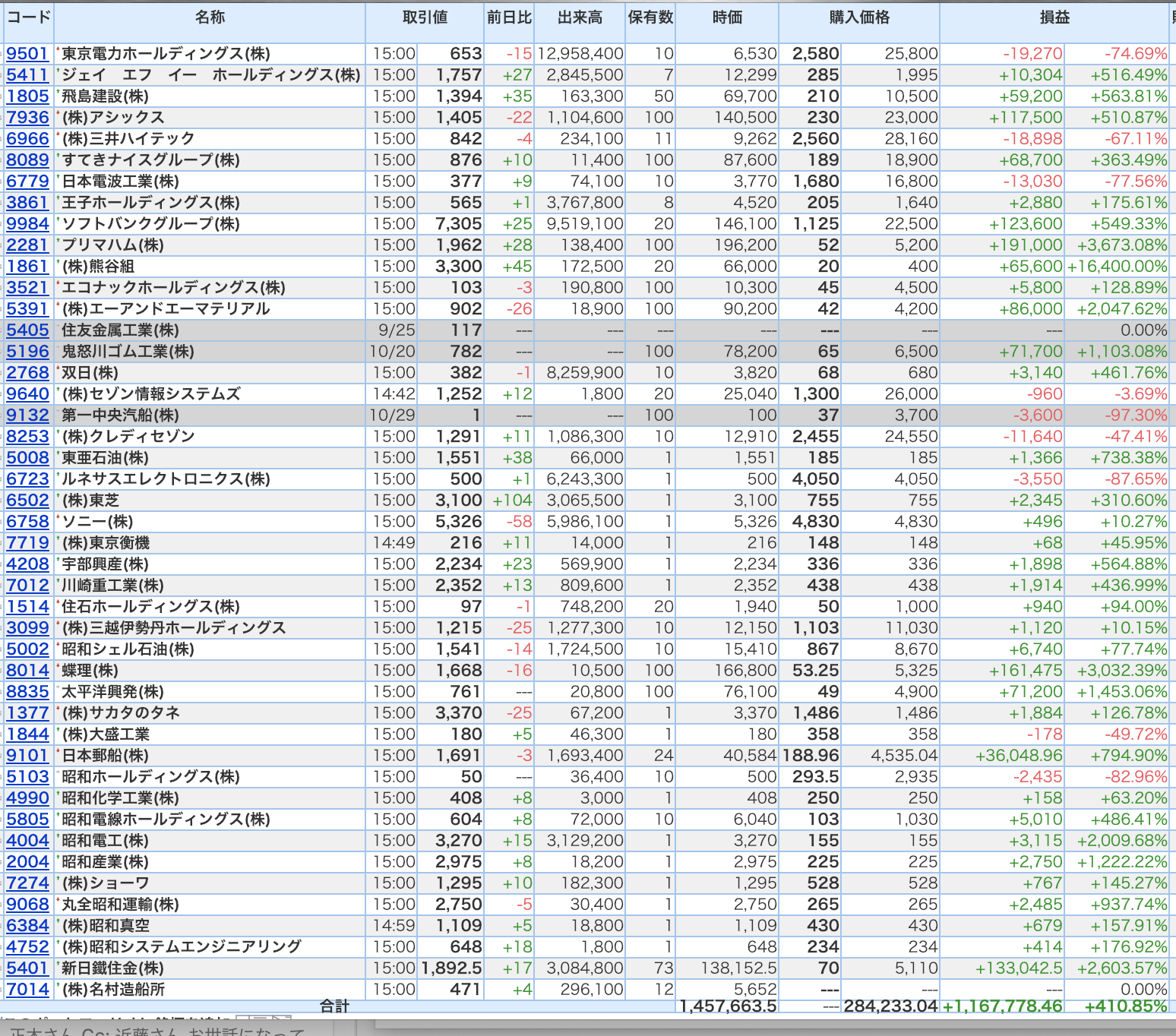
Task: Click stock code 3099 link
Action: tap(27, 628)
